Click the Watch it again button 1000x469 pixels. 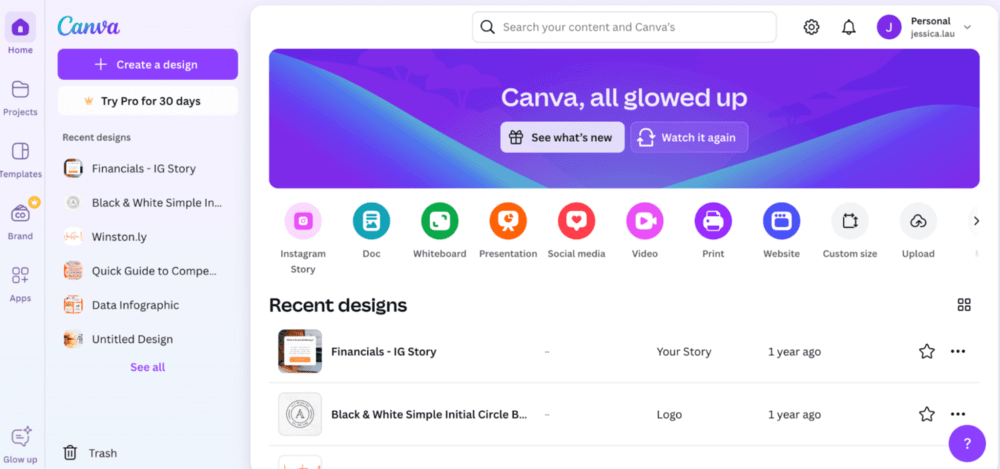(689, 137)
